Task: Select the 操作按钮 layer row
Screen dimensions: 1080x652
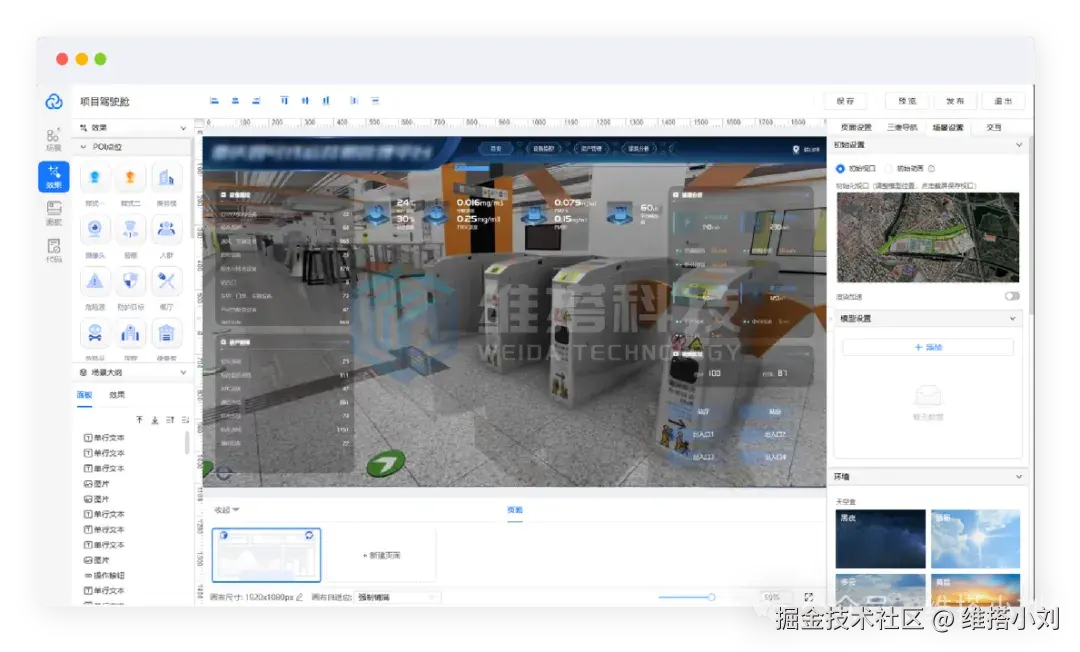Action: (105, 575)
